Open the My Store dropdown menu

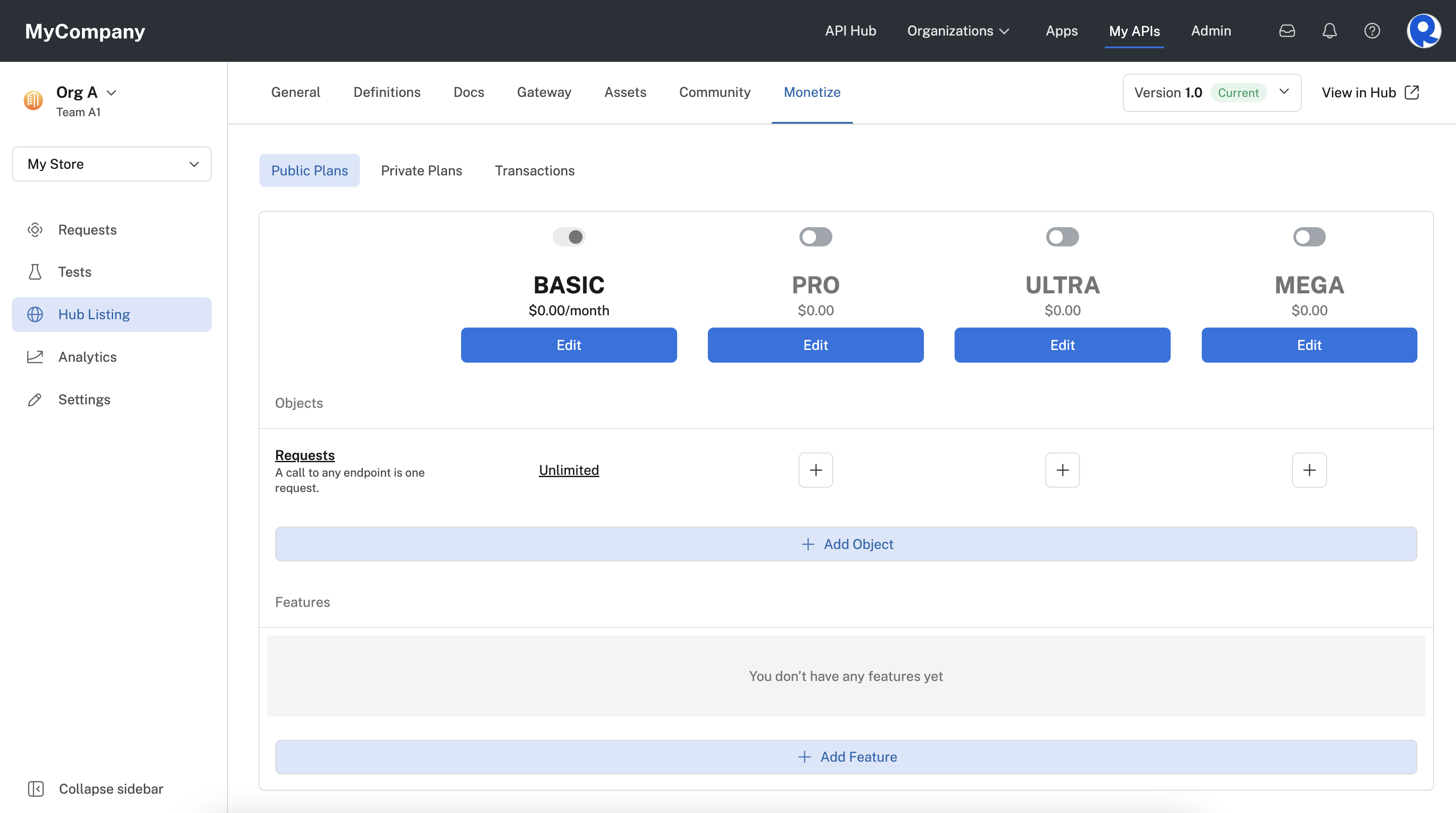pos(112,163)
